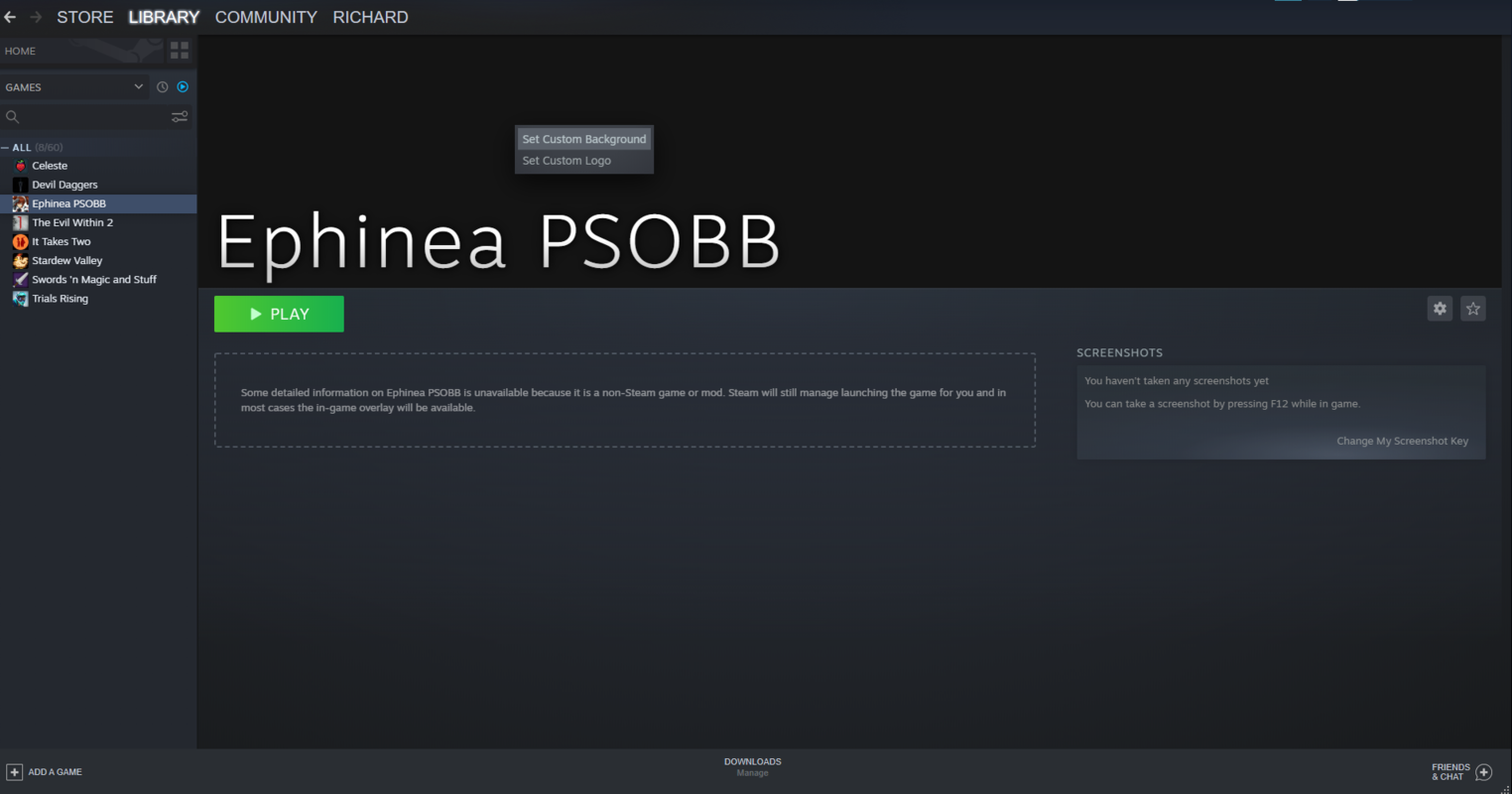Viewport: 1512px width, 794px height.
Task: Click the Celeste game icon
Action: tap(20, 166)
